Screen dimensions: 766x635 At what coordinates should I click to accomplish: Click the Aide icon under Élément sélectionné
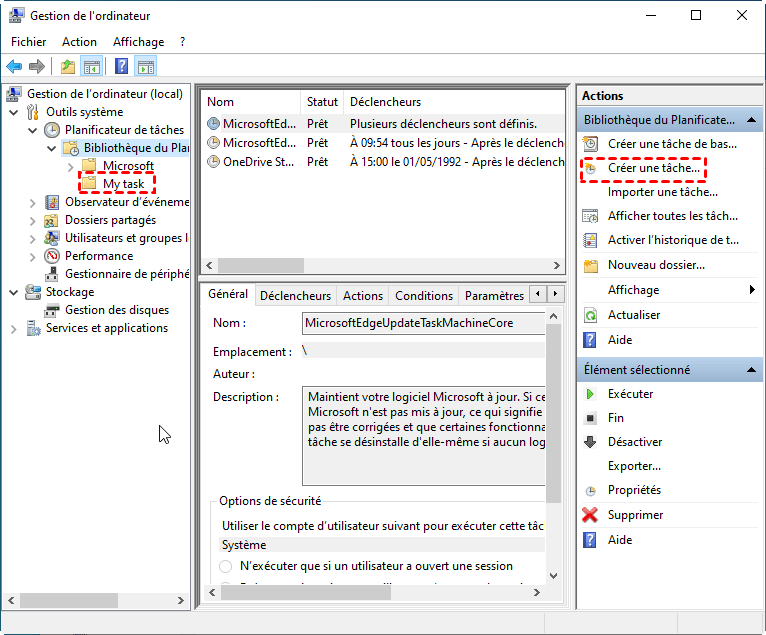pos(590,540)
